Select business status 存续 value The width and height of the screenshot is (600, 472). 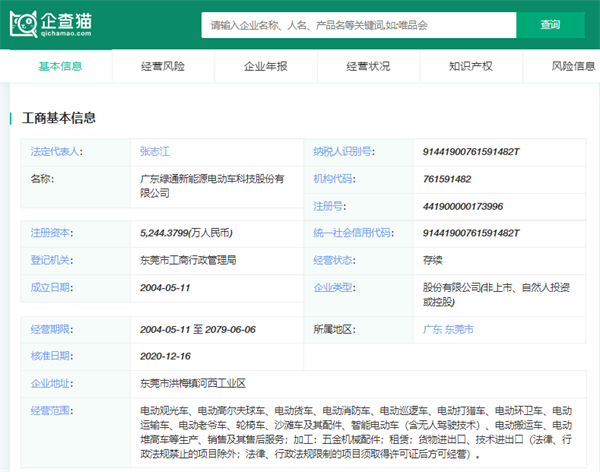(432, 260)
